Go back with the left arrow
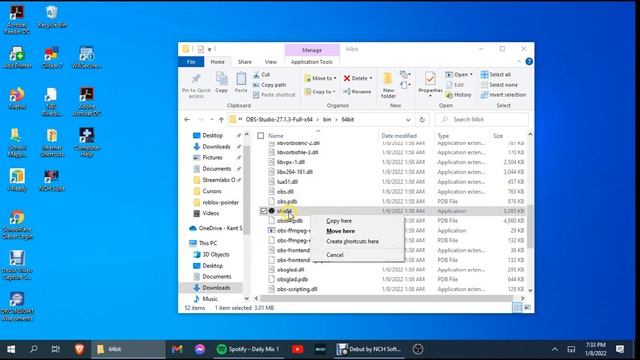The image size is (640, 360). (187, 120)
